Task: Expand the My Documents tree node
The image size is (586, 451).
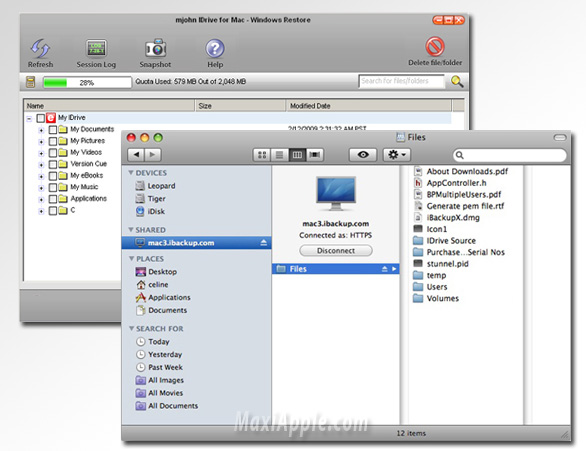Action: 41,130
